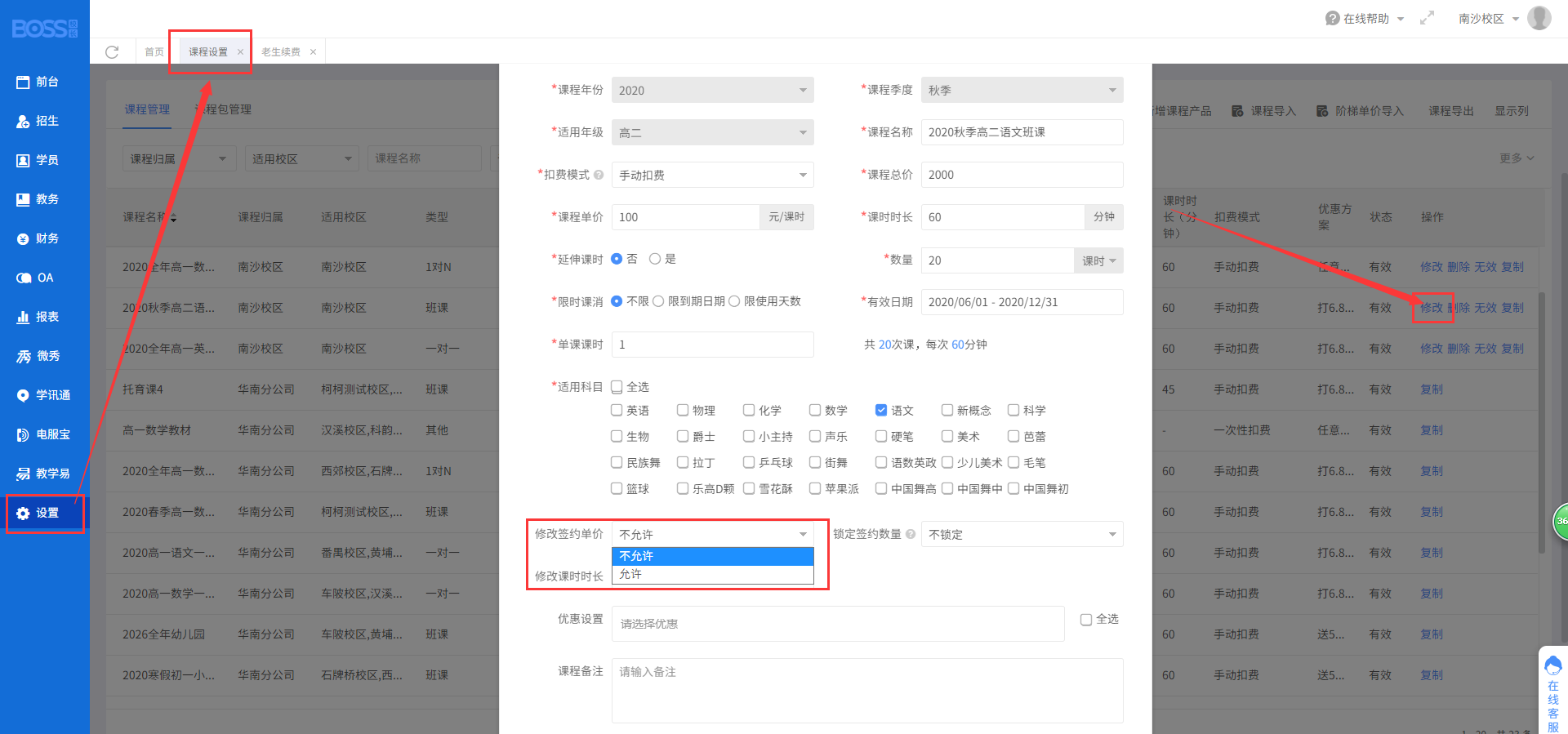
Task: Click 复制 for 托育课4 row
Action: 1432,389
